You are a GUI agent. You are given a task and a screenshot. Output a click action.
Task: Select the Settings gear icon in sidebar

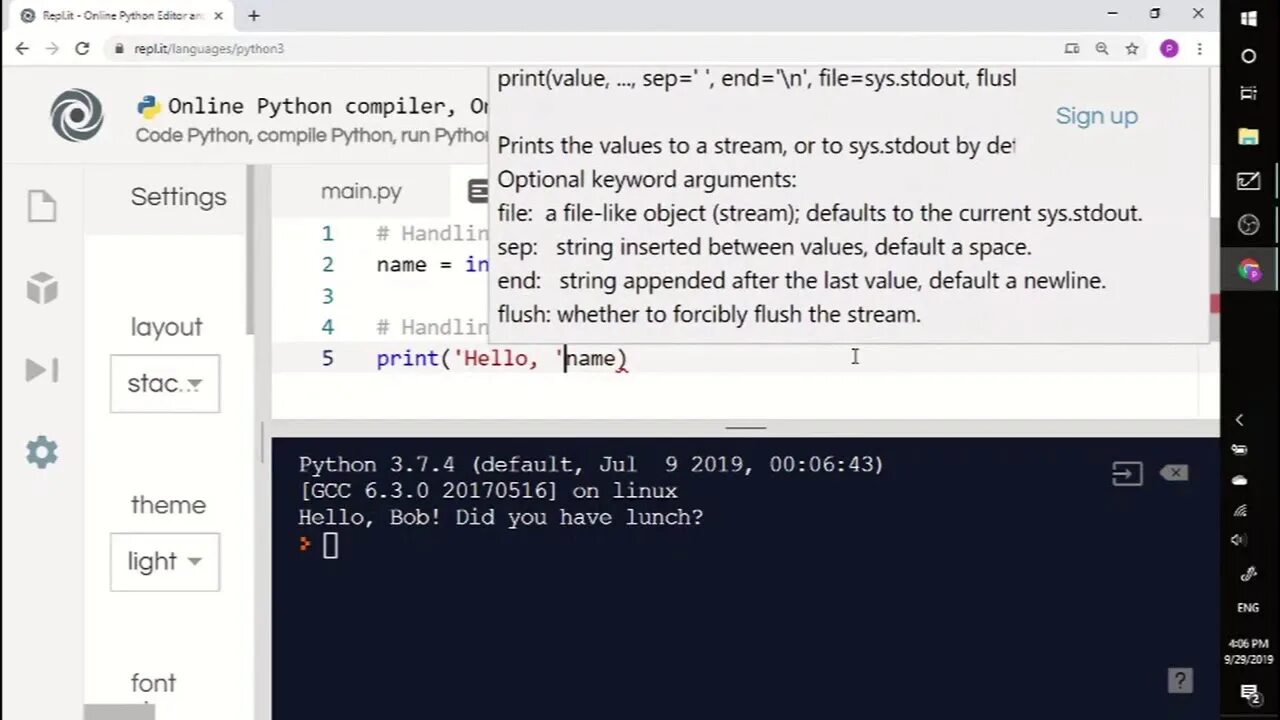(x=42, y=452)
